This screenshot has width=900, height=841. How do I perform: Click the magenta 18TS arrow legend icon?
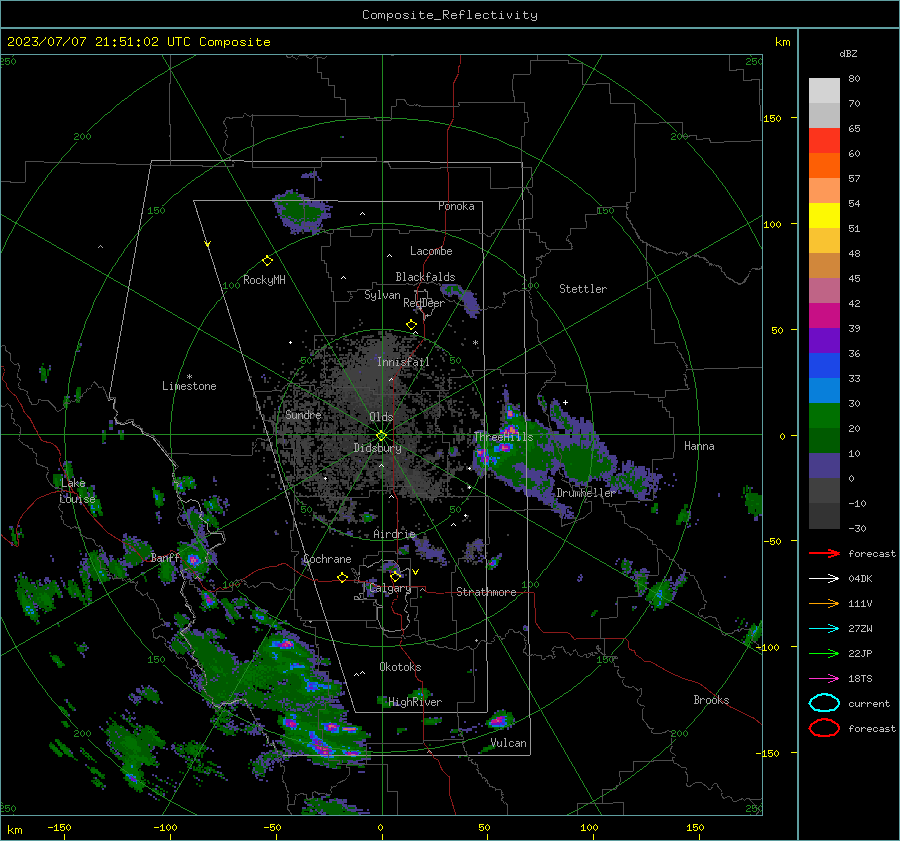[824, 679]
